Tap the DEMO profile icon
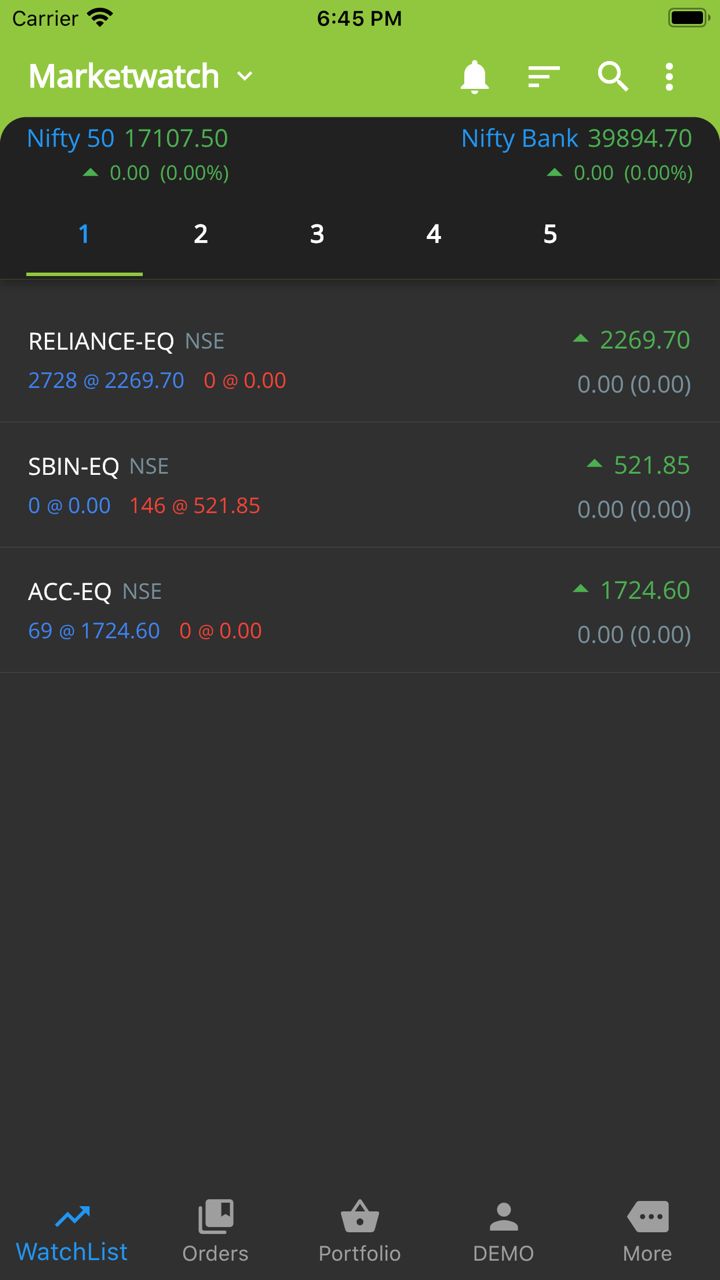Screen dimensions: 720x1280 click(x=503, y=1218)
